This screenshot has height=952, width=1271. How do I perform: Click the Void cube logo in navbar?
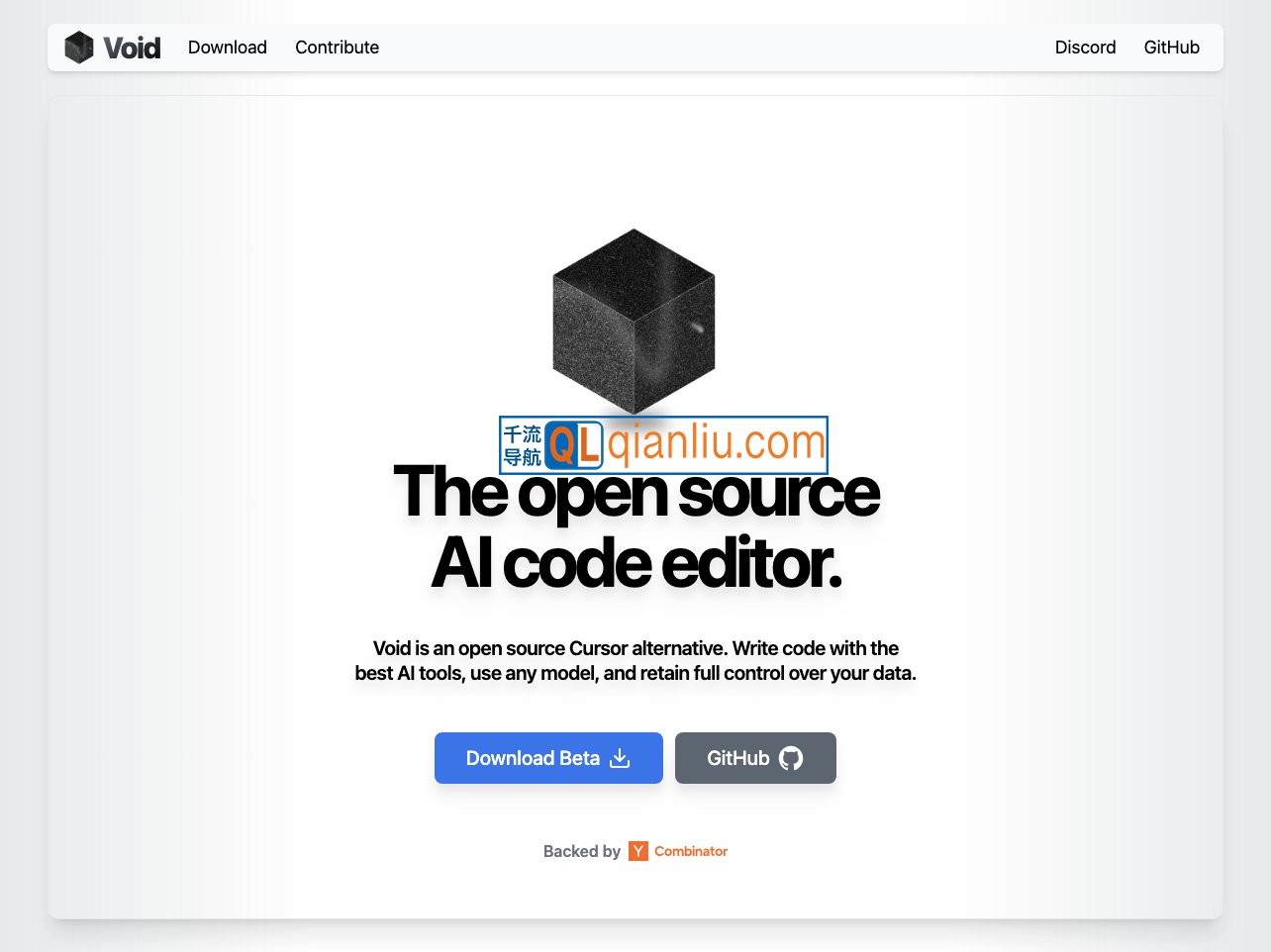pyautogui.click(x=79, y=48)
